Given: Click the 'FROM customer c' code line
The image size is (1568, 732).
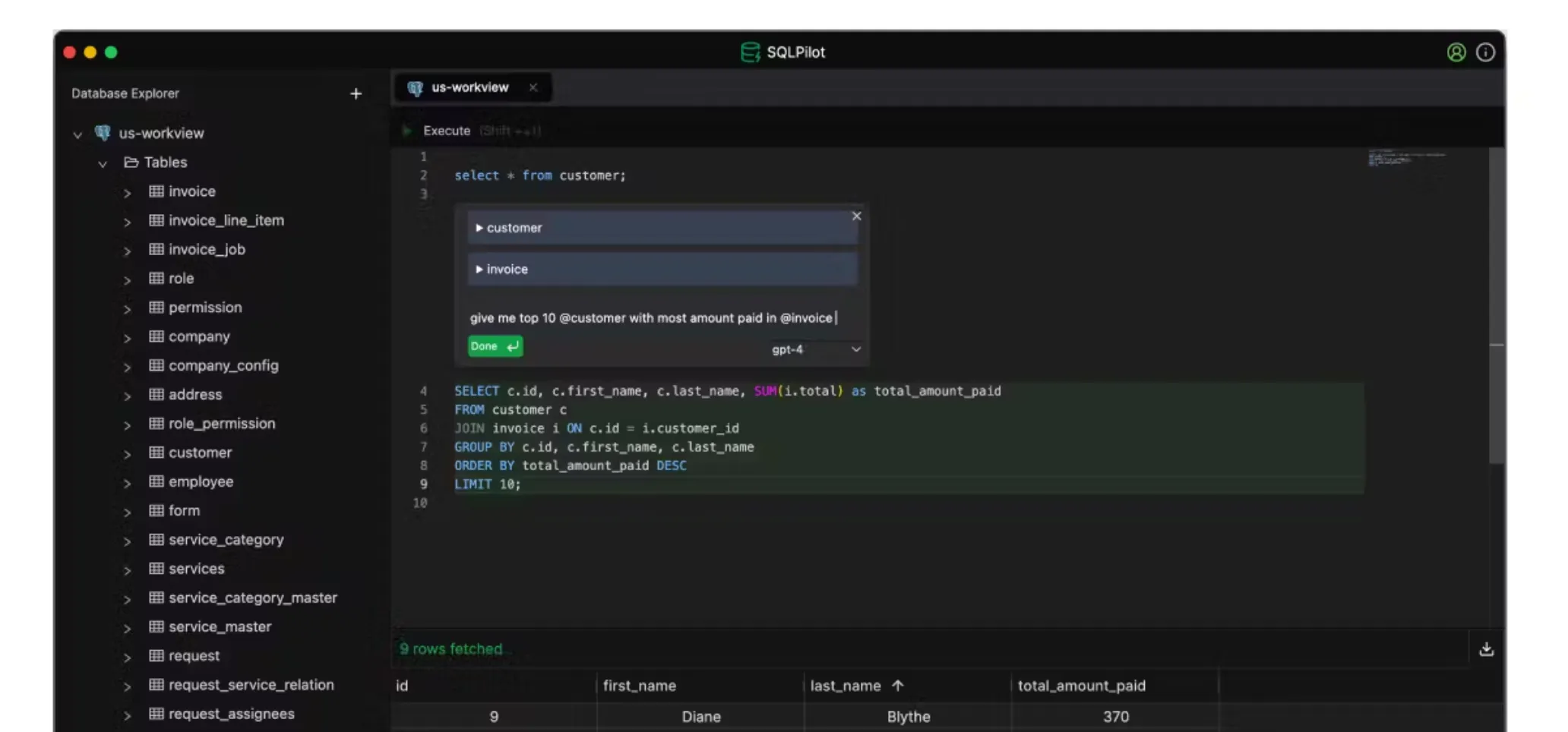Looking at the screenshot, I should (511, 410).
